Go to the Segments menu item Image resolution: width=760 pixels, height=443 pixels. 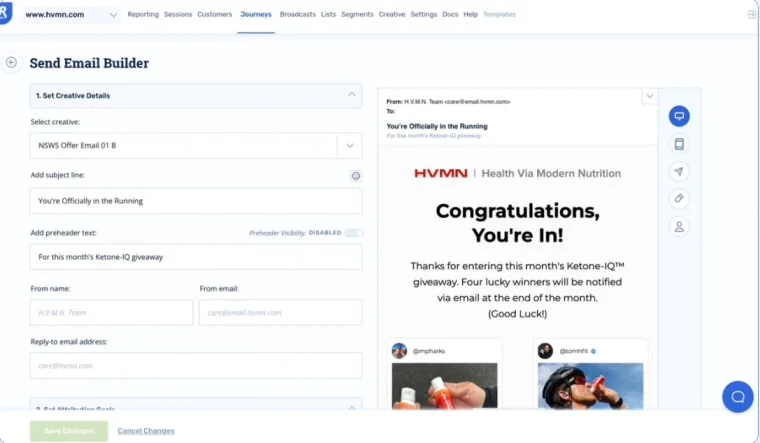tap(357, 15)
